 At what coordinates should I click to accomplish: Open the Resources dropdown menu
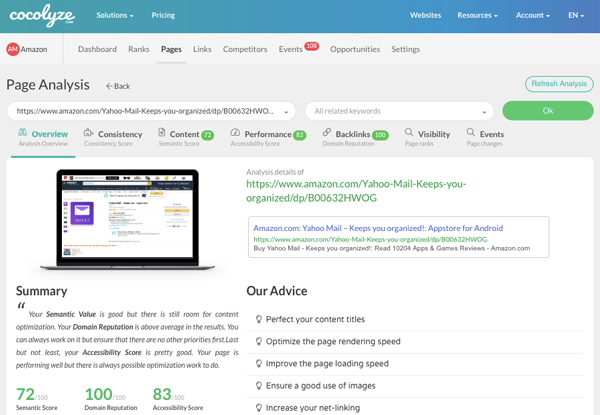(477, 15)
